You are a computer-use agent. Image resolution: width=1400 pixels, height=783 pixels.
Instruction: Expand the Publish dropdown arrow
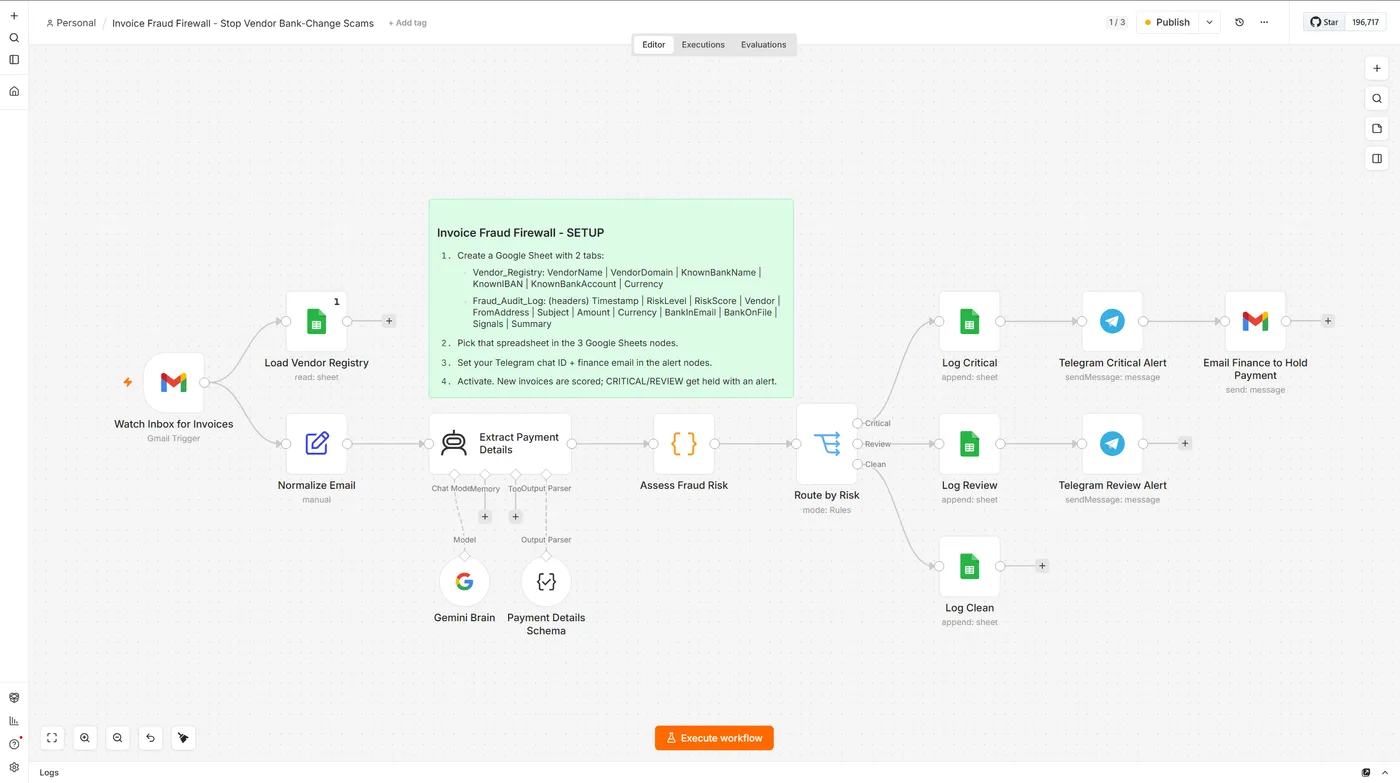[x=1209, y=22]
